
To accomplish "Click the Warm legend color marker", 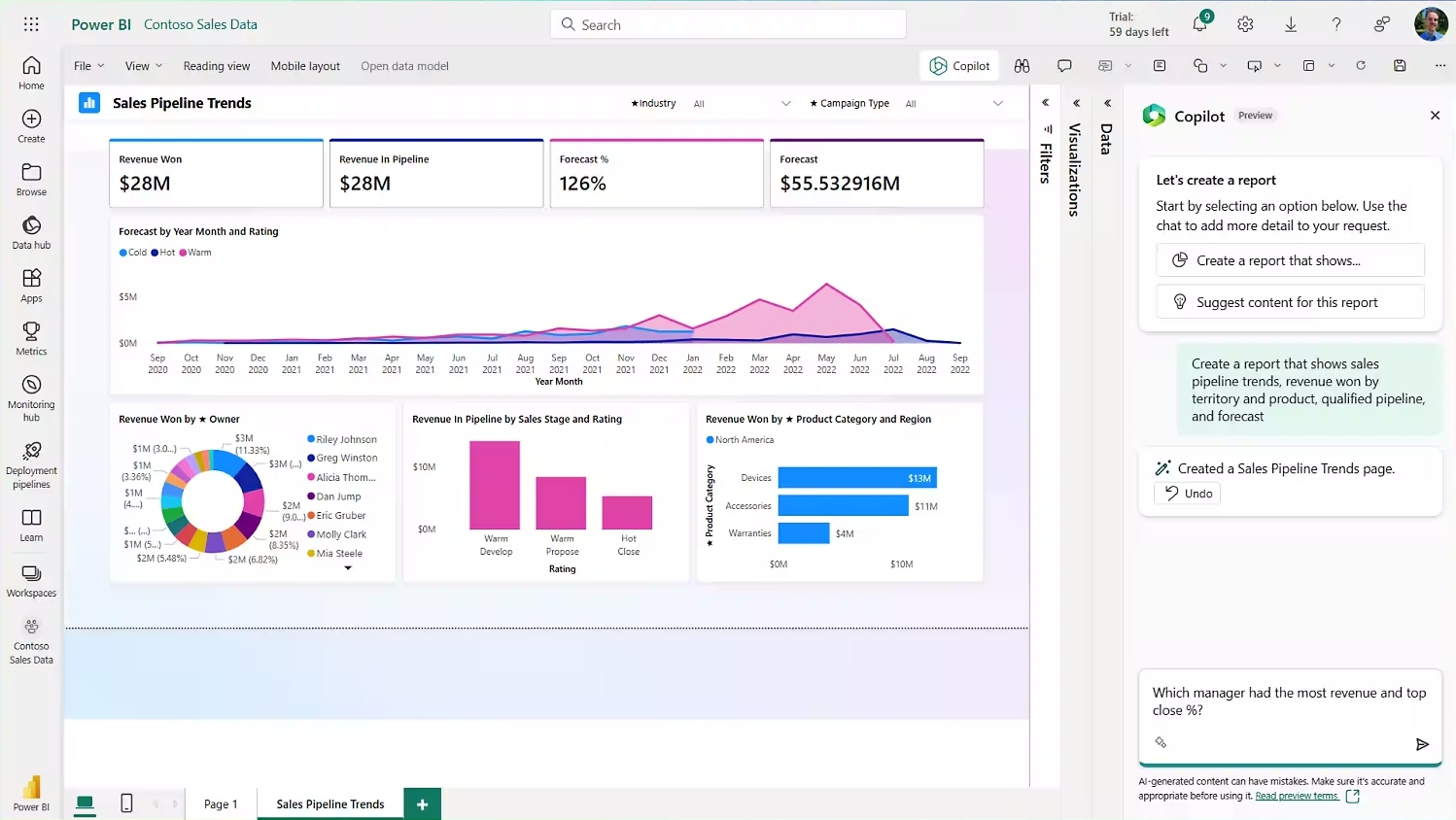I will click(x=183, y=253).
